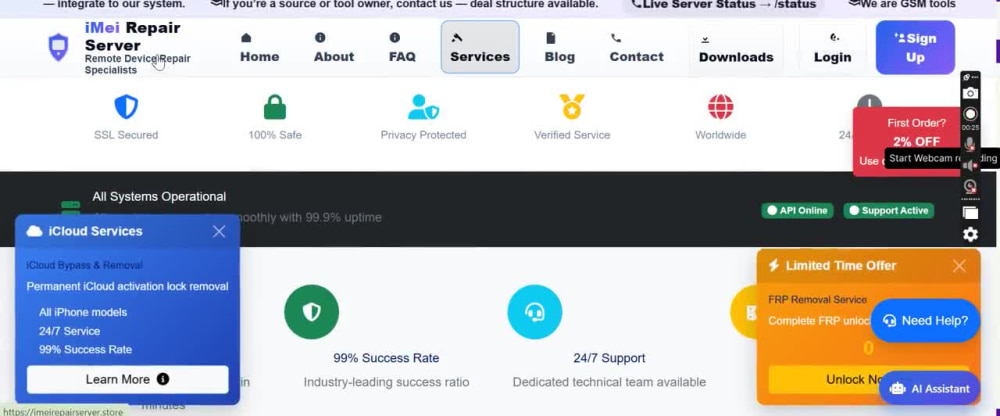This screenshot has width=1000, height=416.
Task: Click 'All Systems Operational' text
Action: click(159, 197)
